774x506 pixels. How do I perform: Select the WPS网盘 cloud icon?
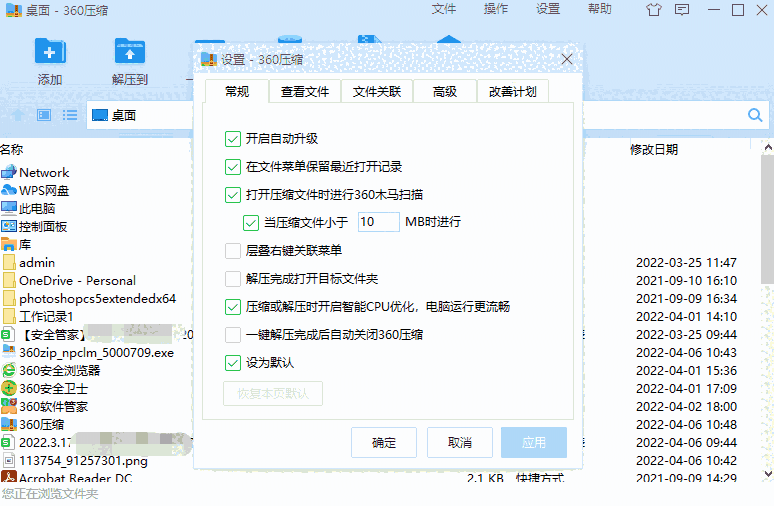point(9,190)
